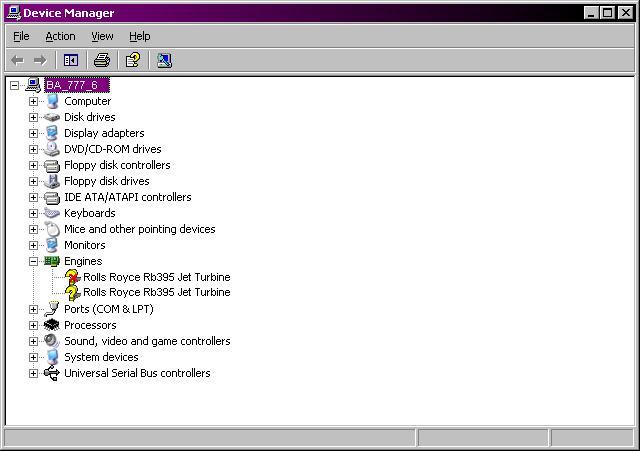Expand the Universal Serial Bus controllers node
Viewport: 640px width, 453px height.
point(33,373)
